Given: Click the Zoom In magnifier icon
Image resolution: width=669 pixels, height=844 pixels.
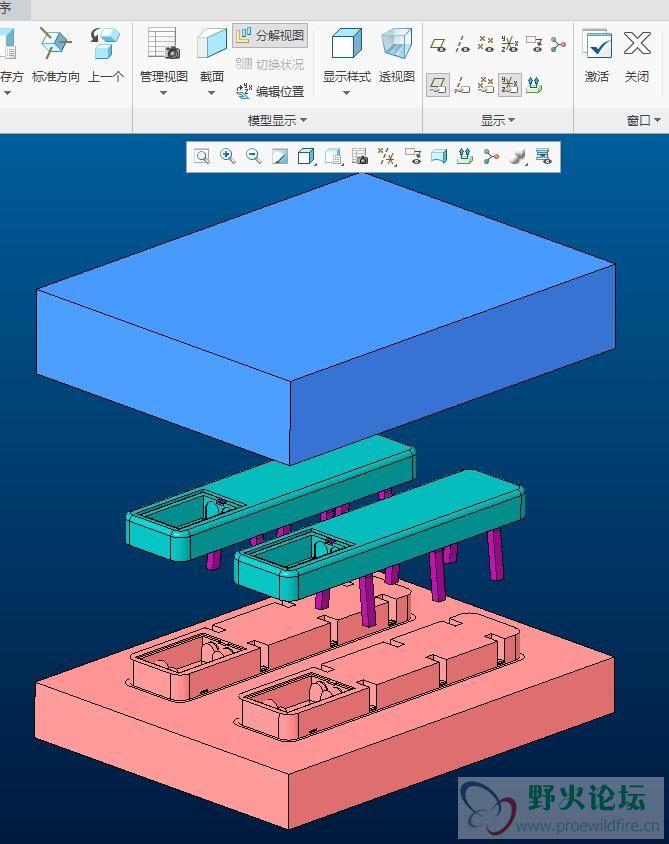Looking at the screenshot, I should click(228, 156).
